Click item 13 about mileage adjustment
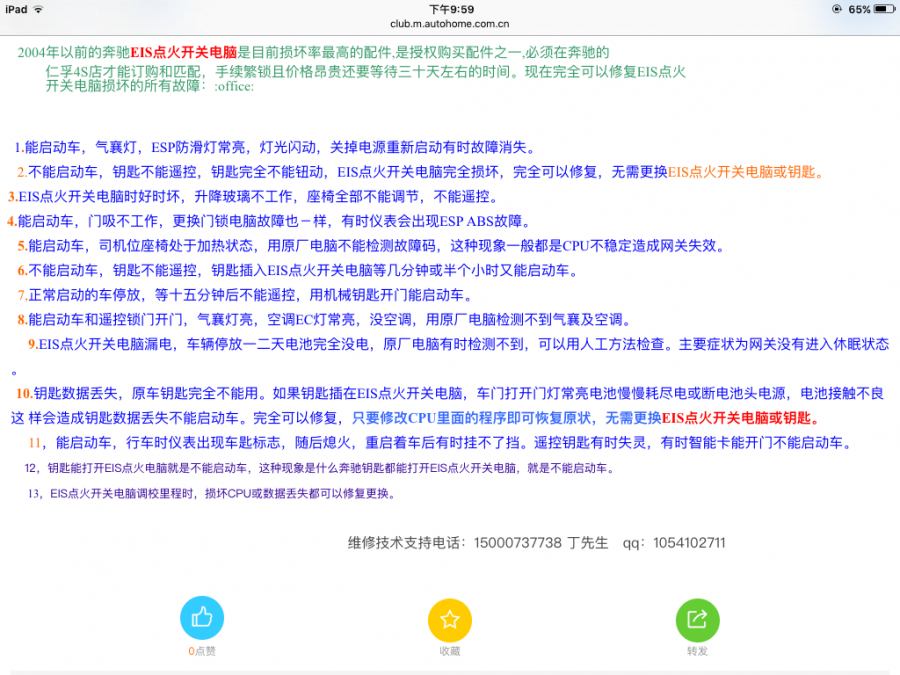 pos(212,493)
